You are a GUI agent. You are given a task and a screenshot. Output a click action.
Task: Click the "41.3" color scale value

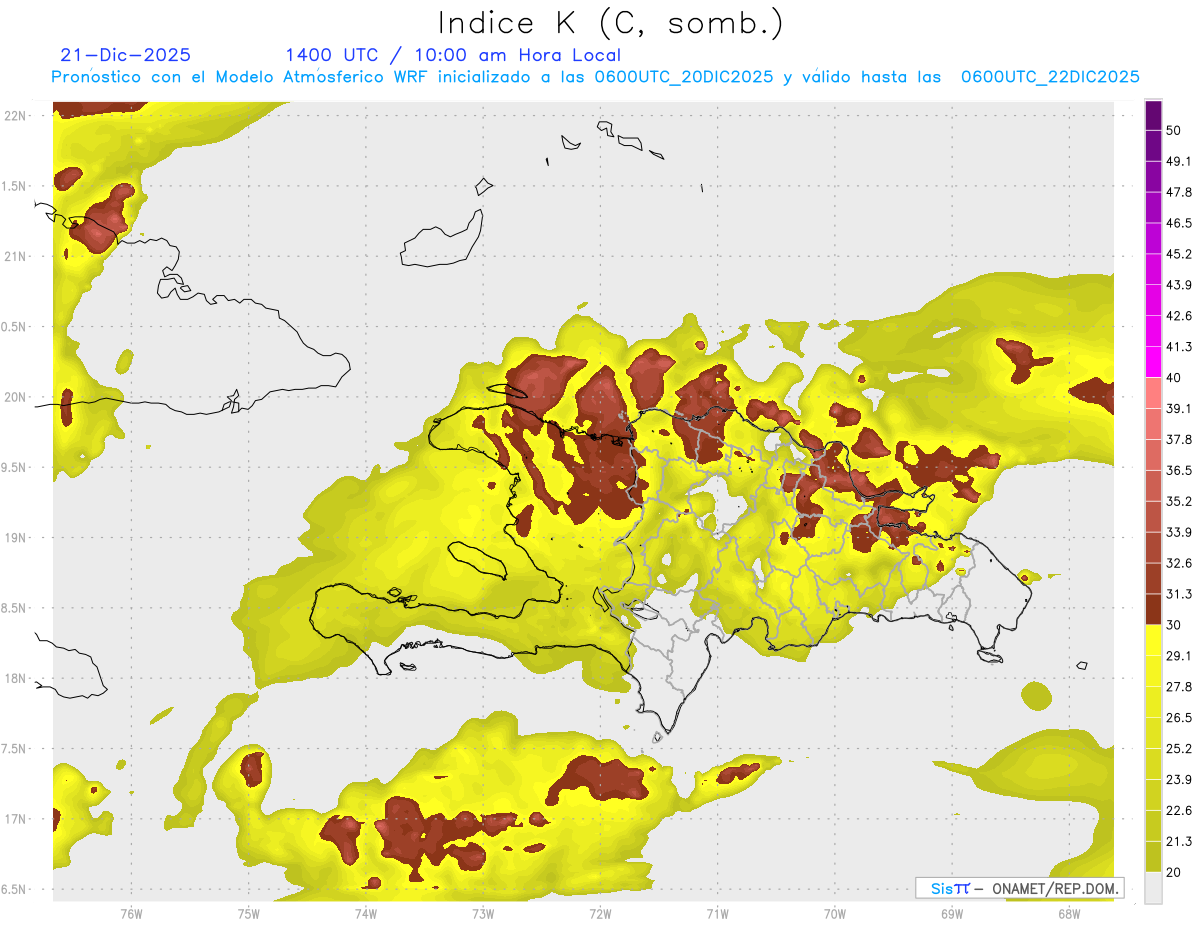pyautogui.click(x=1179, y=347)
